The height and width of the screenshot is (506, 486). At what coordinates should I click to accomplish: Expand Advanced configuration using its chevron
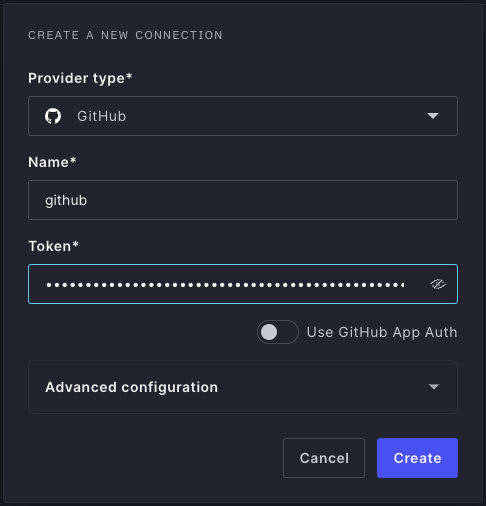[434, 387]
